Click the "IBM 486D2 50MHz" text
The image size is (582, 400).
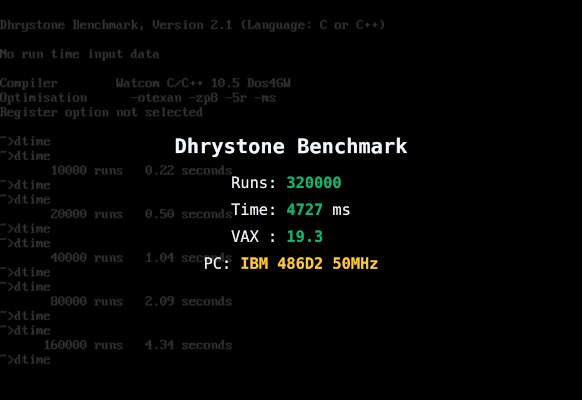click(309, 264)
